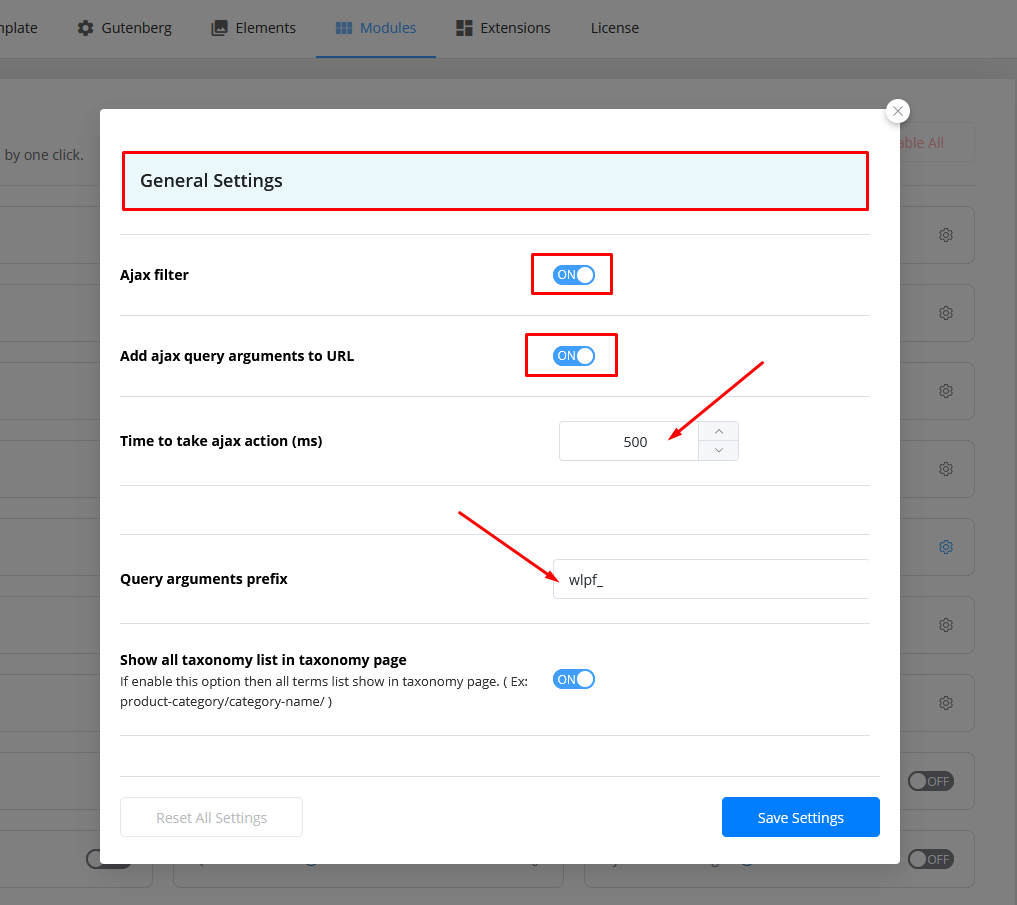Click the Extensions tab blocks icon
Image resolution: width=1017 pixels, height=905 pixels.
point(464,28)
